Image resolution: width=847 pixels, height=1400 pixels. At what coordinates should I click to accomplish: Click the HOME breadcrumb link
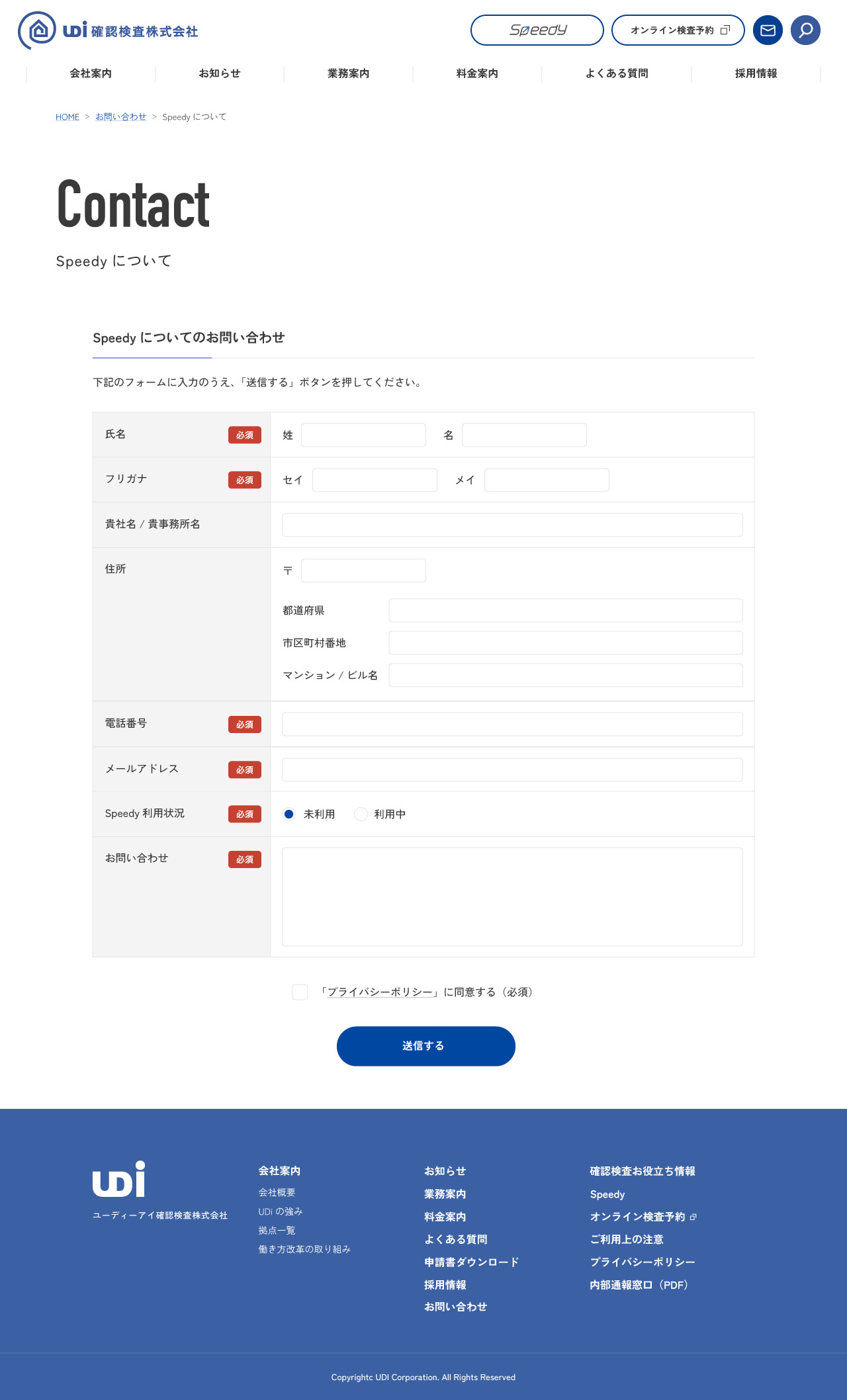click(x=67, y=117)
